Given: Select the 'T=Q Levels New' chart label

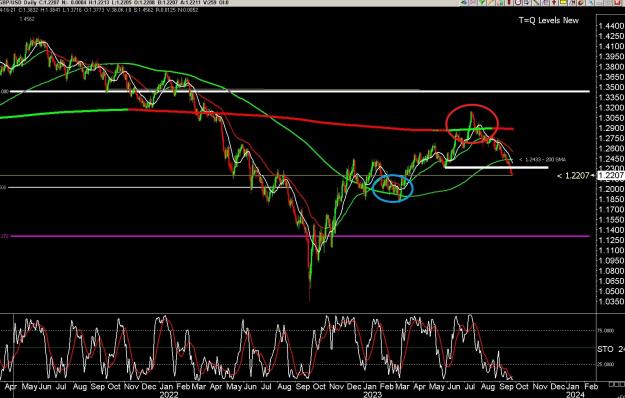Looking at the screenshot, I should (x=548, y=20).
